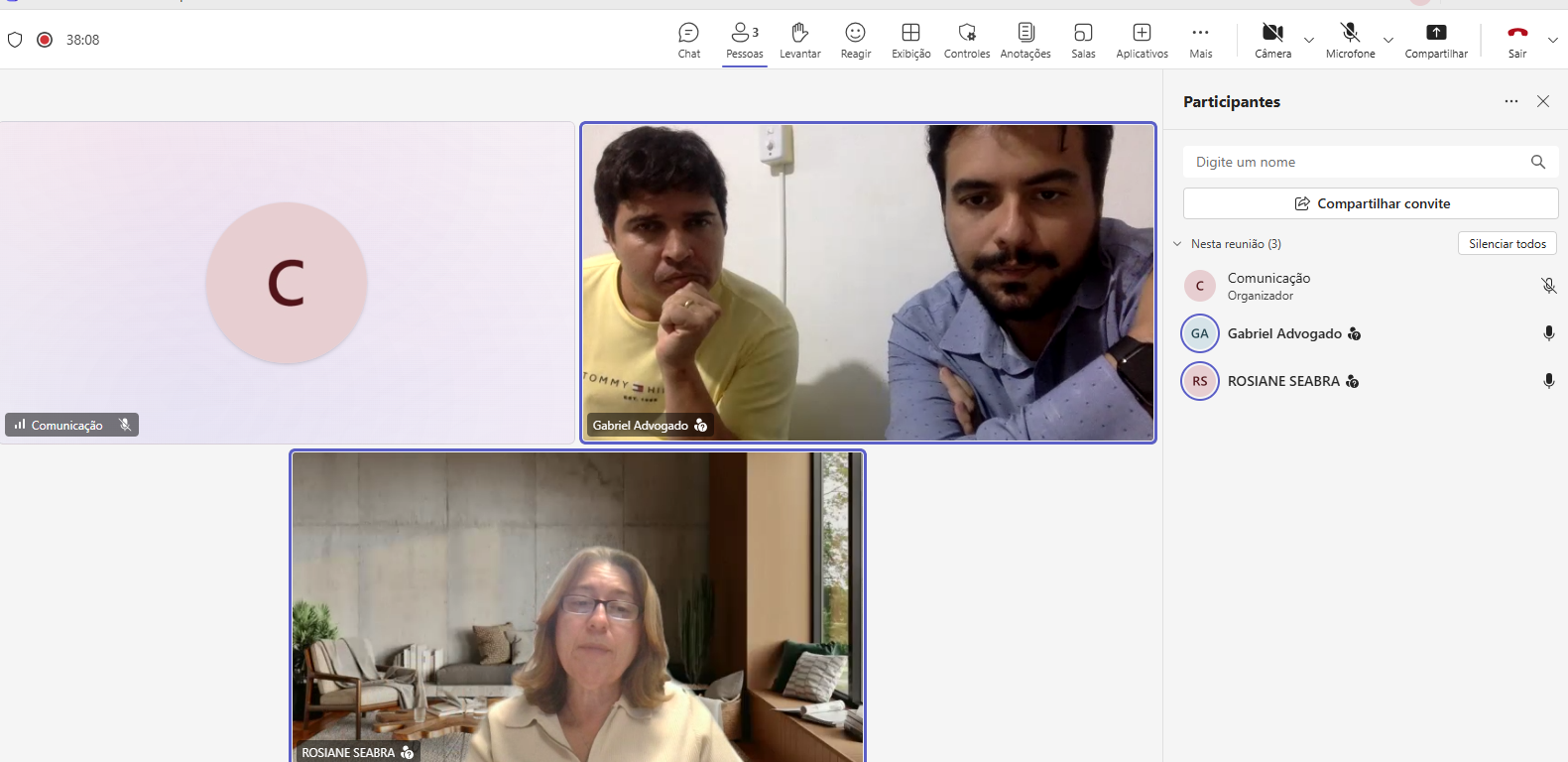This screenshot has height=762, width=1568.
Task: Collapse the Nesta reunião section
Action: pyautogui.click(x=1177, y=244)
